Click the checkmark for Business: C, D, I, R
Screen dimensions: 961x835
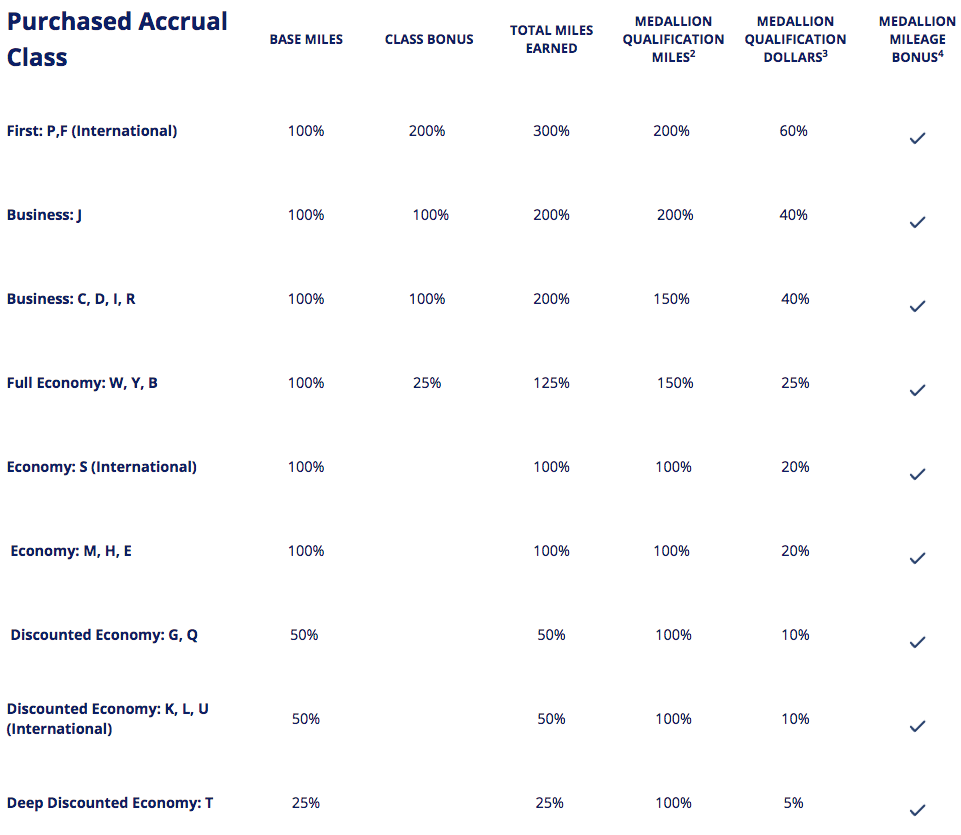(x=917, y=307)
